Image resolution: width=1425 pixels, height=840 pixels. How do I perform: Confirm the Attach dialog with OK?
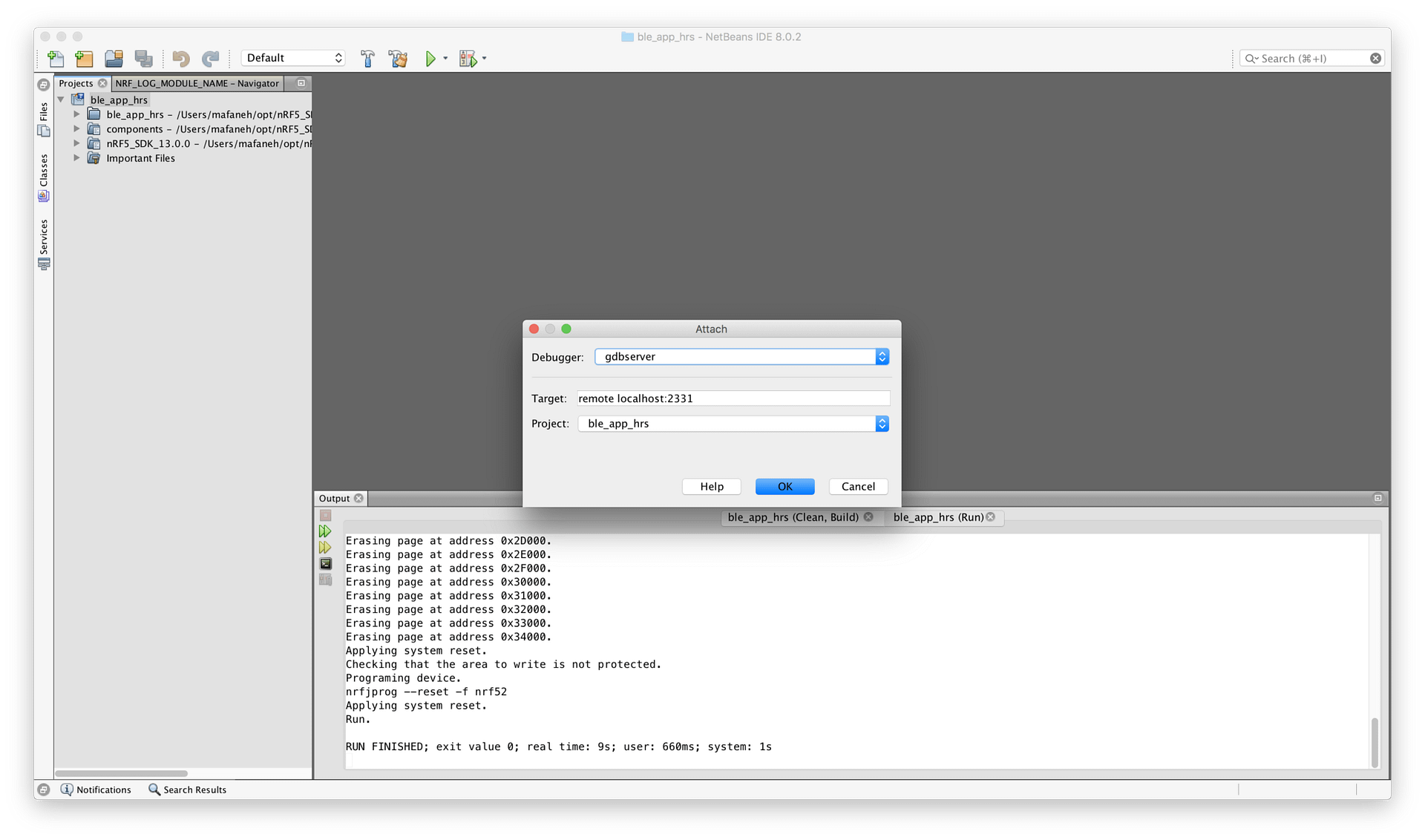[x=784, y=486]
